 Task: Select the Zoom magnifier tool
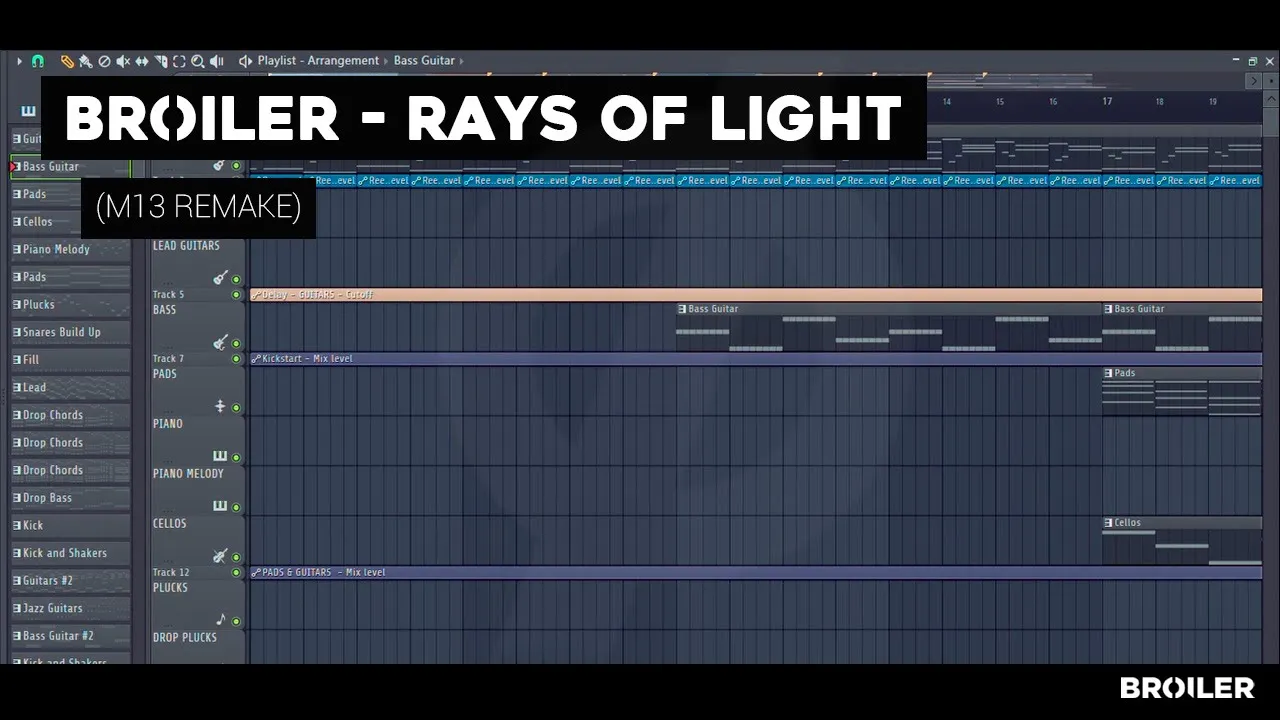pos(198,61)
